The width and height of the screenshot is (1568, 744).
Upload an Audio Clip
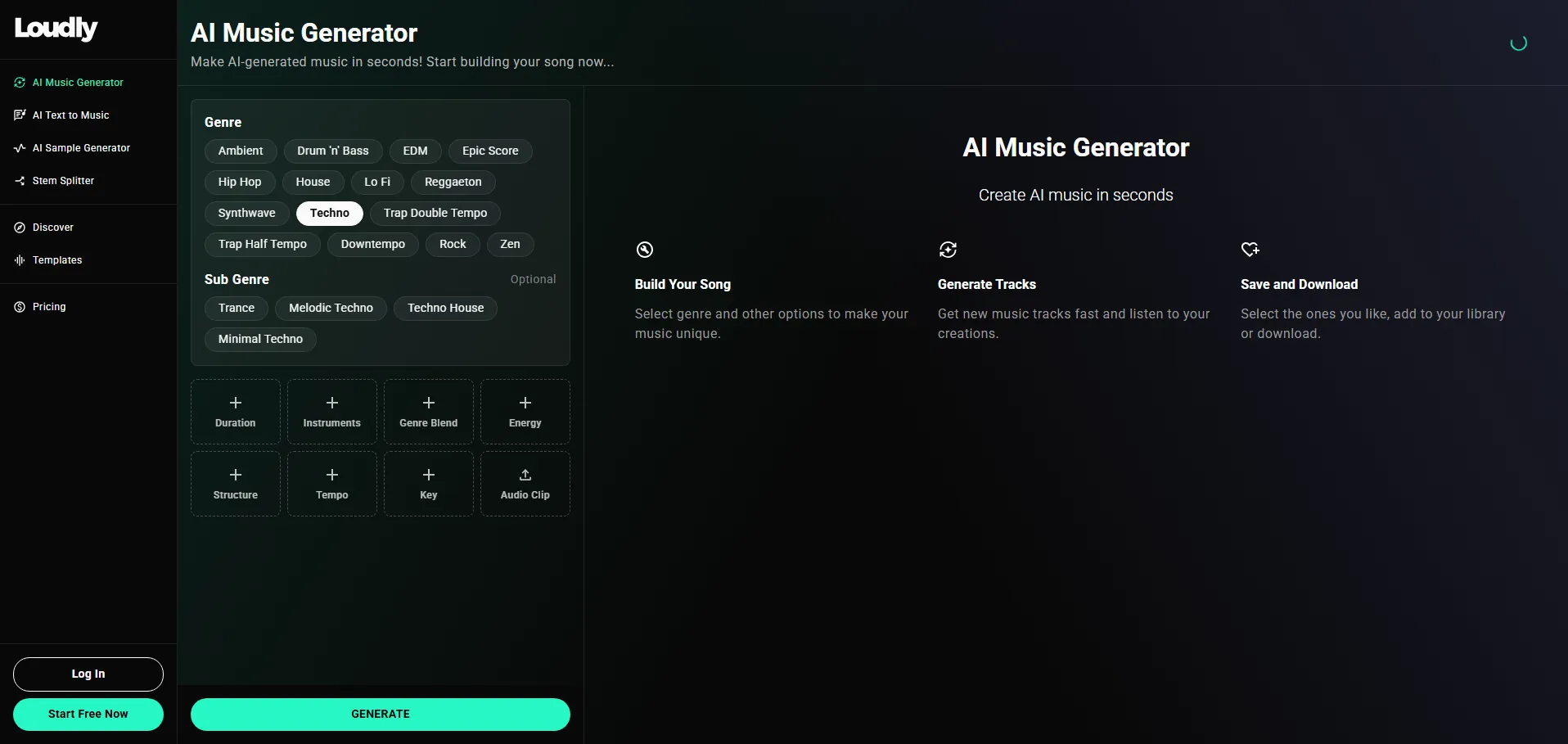click(x=525, y=484)
